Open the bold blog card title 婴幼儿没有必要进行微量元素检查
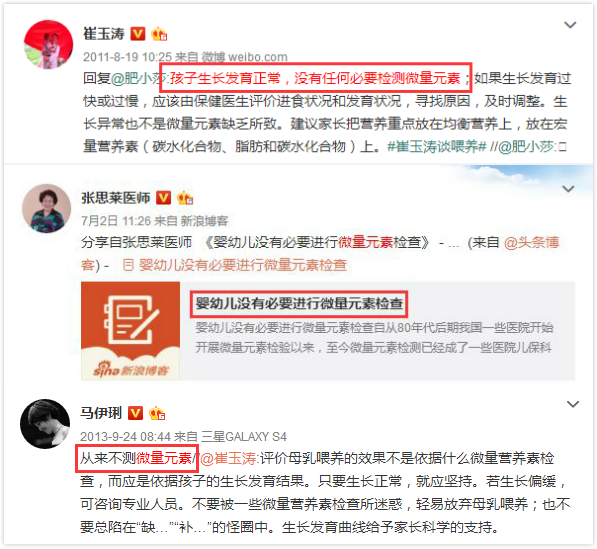This screenshot has width=597, height=549. point(299,303)
